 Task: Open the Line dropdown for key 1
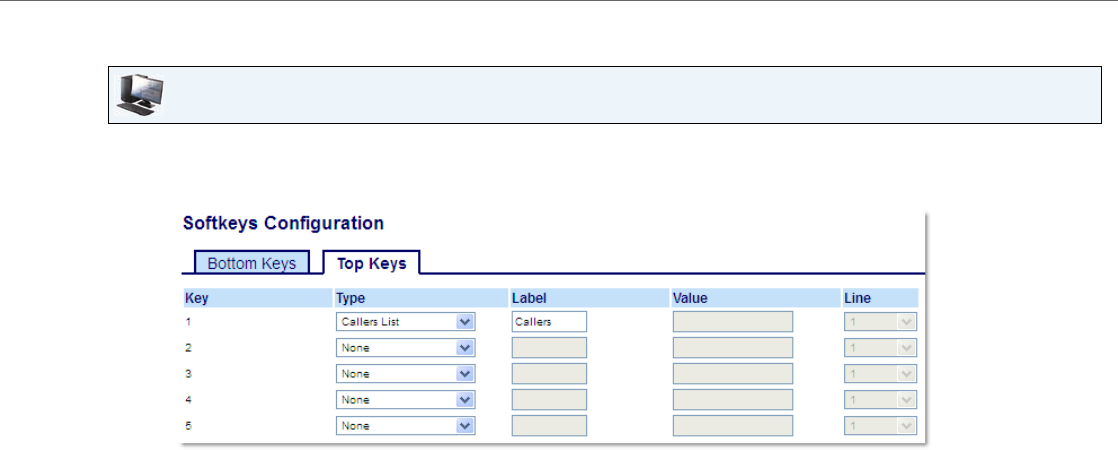pos(880,322)
